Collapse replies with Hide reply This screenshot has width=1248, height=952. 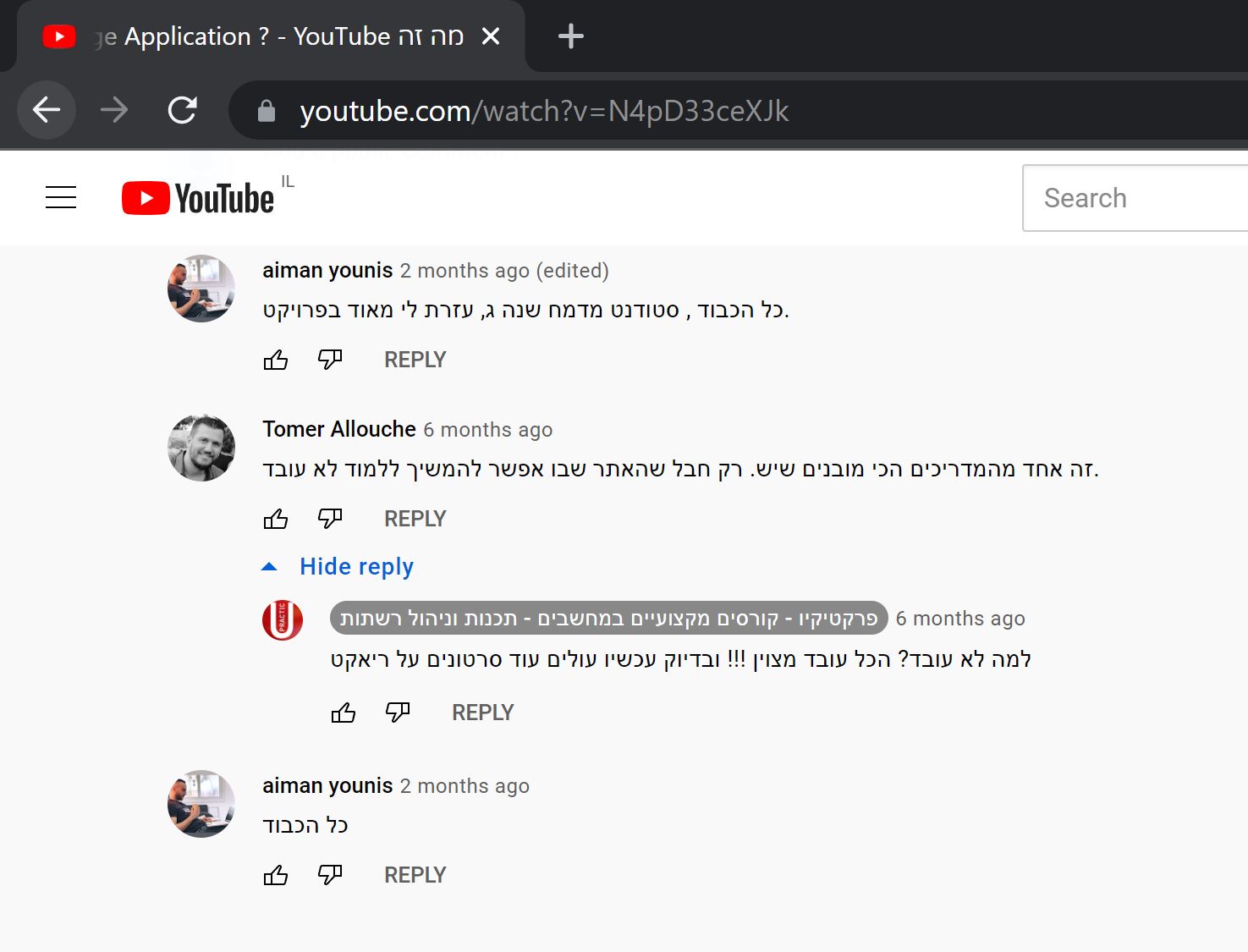click(x=338, y=566)
